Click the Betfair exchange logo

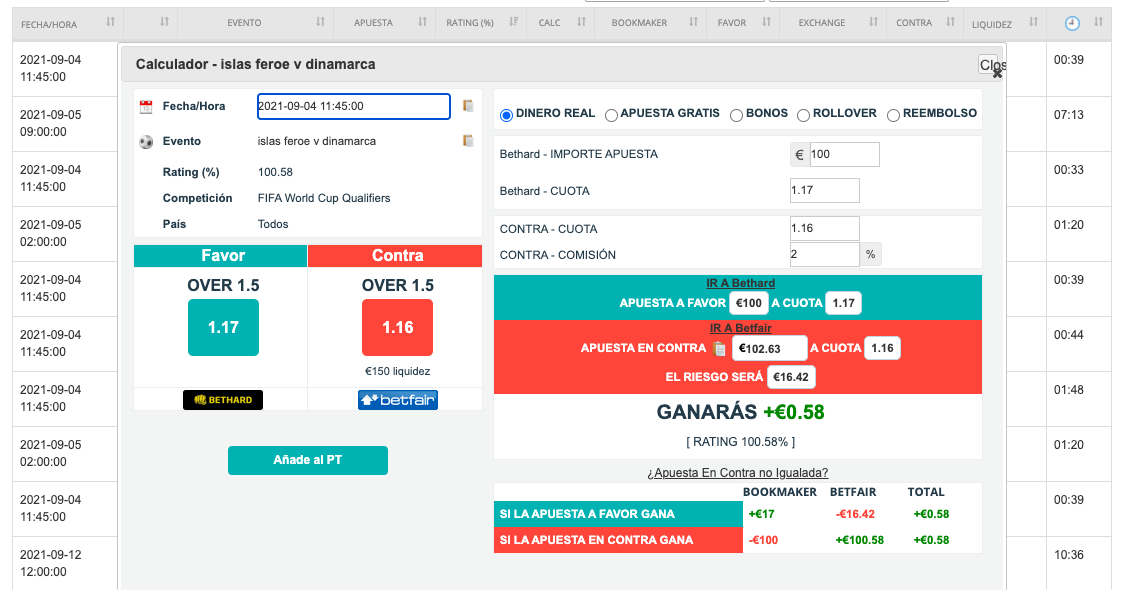tap(397, 400)
